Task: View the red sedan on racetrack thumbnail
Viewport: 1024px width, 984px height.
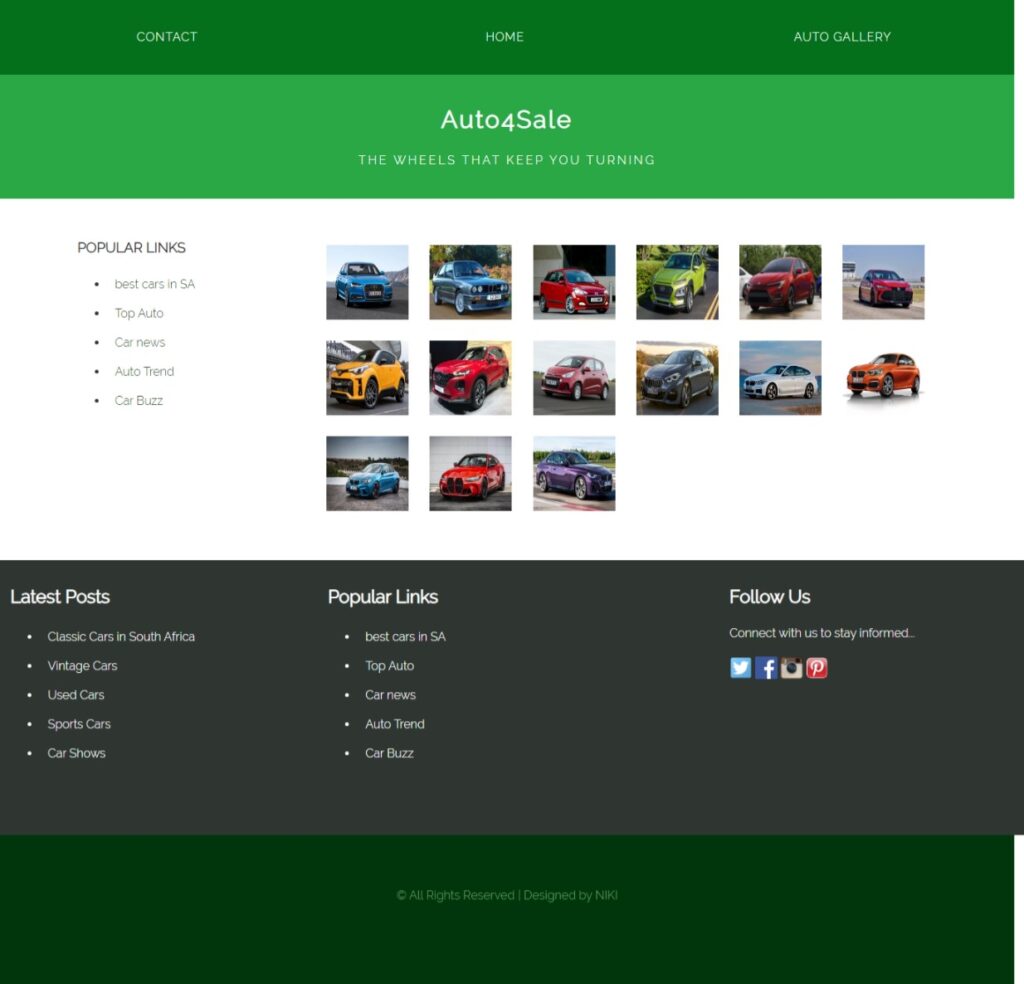Action: click(x=884, y=282)
